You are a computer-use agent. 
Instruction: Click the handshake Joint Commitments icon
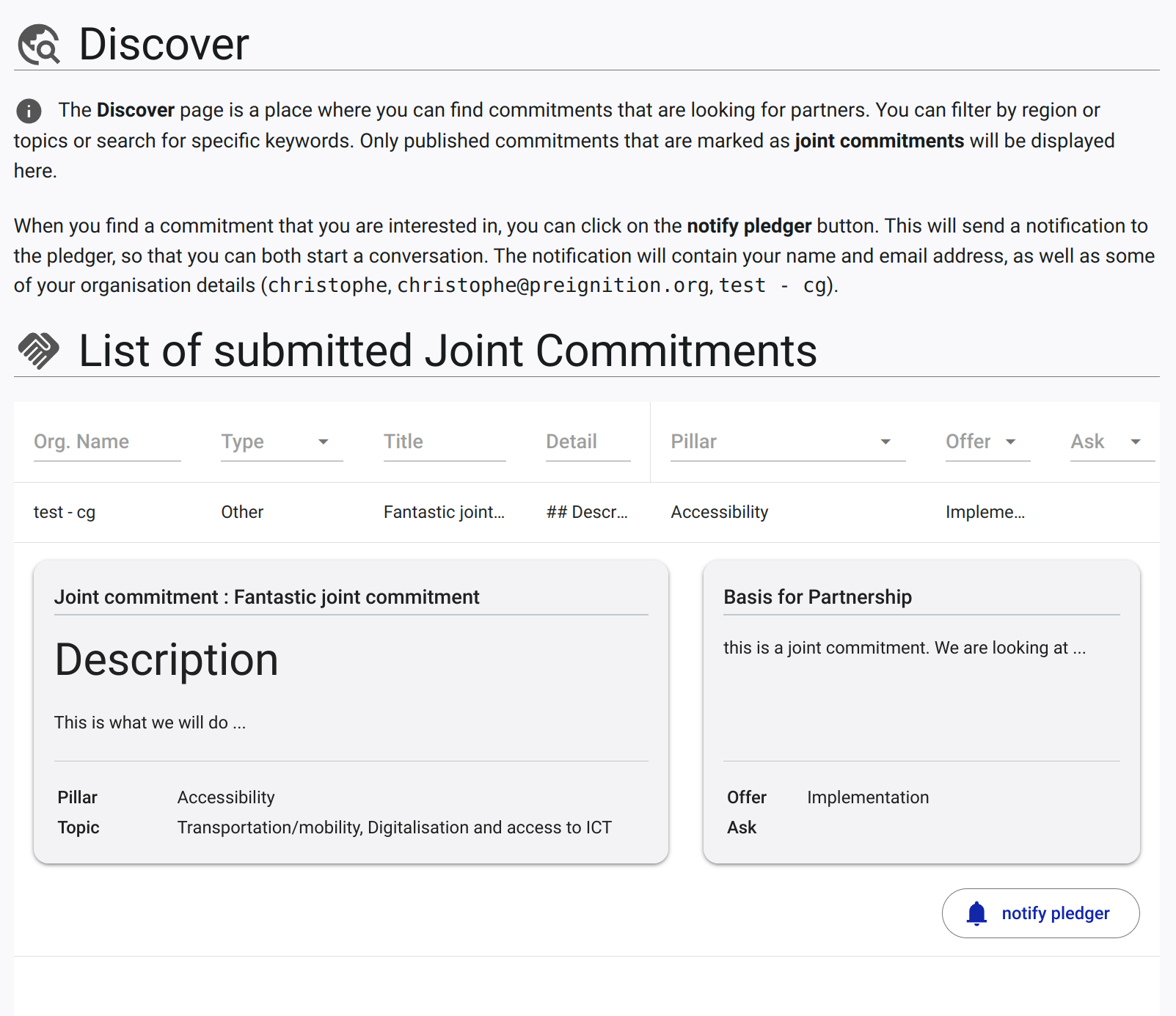(39, 351)
